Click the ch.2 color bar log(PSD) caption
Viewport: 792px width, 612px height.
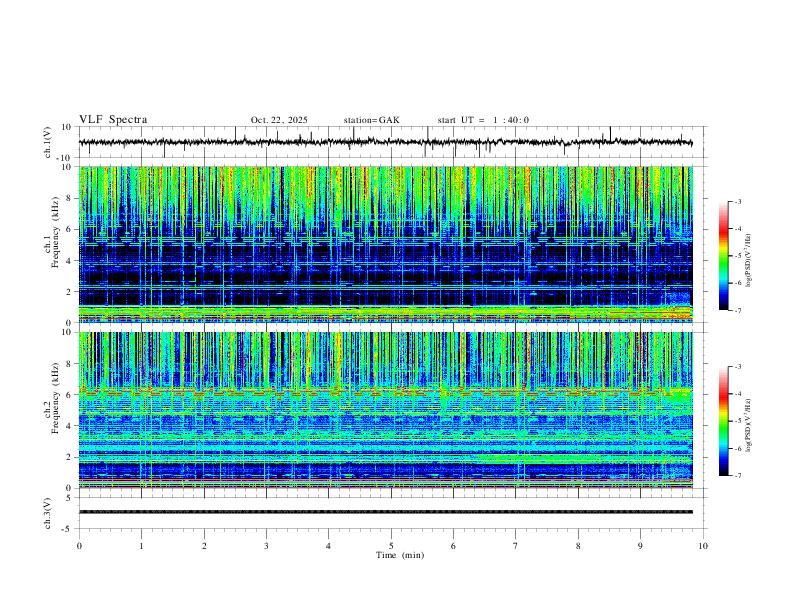pos(749,425)
